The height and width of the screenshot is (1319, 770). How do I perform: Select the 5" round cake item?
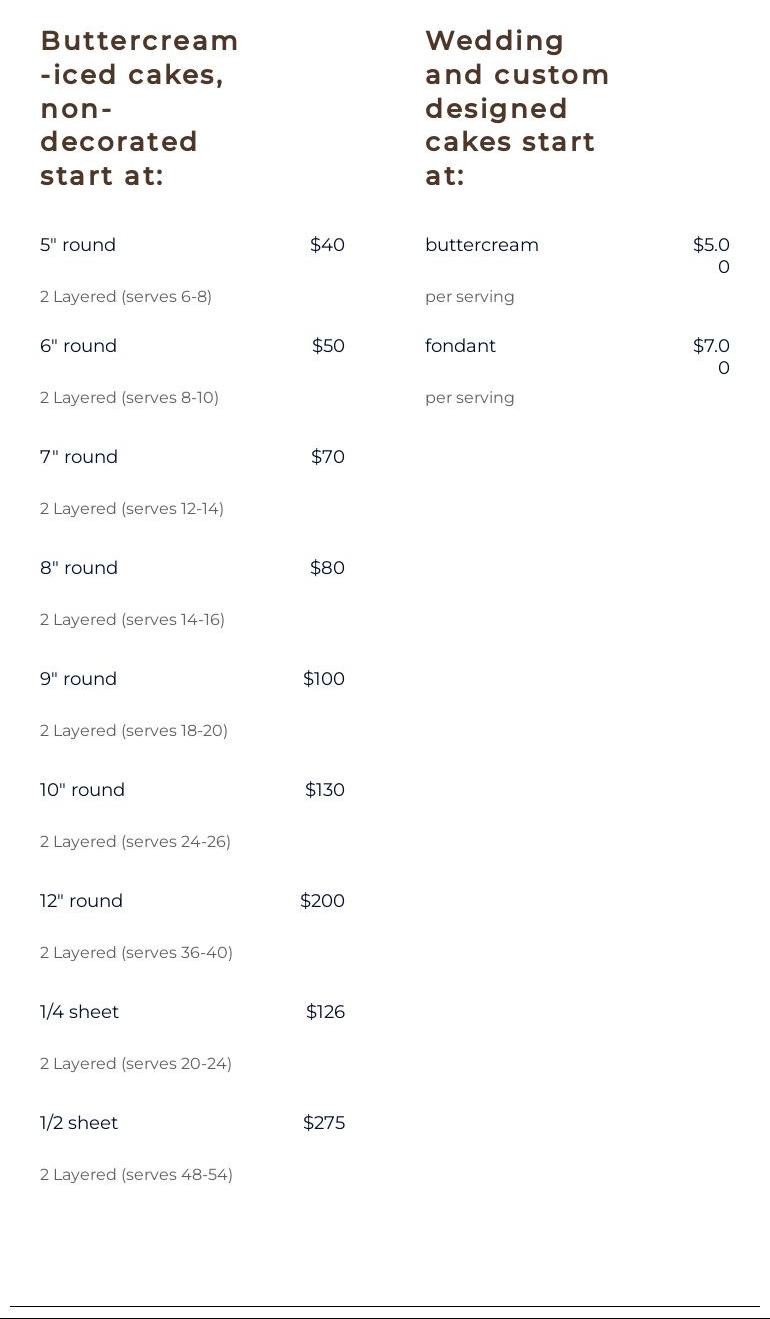pos(78,245)
